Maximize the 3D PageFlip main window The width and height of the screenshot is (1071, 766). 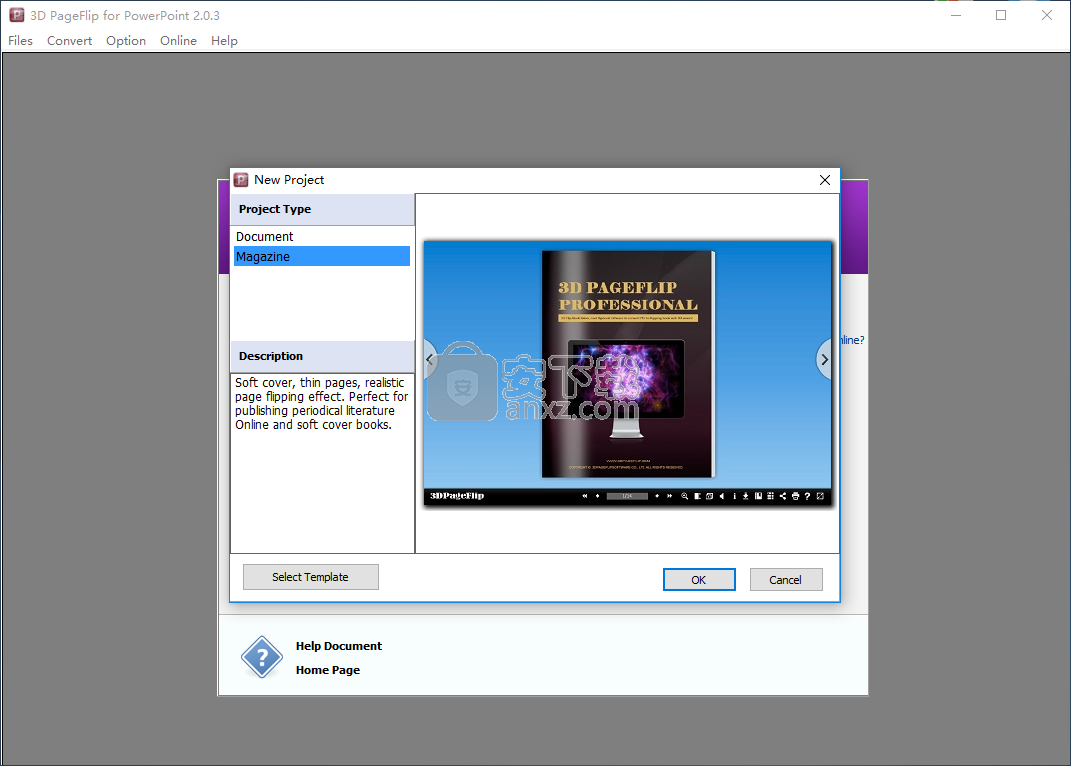(x=1001, y=15)
